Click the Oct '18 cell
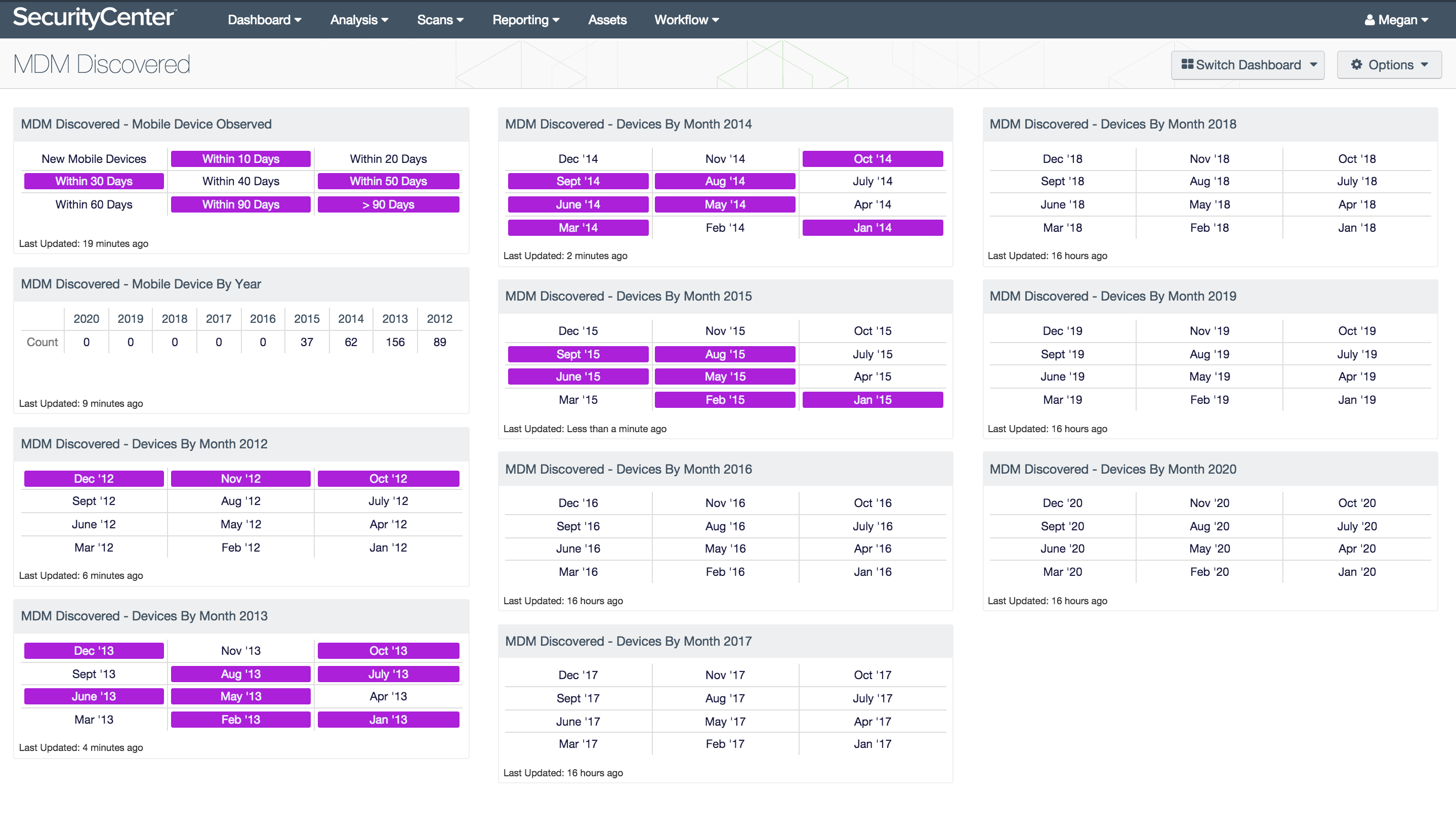This screenshot has width=1456, height=838. (1357, 159)
